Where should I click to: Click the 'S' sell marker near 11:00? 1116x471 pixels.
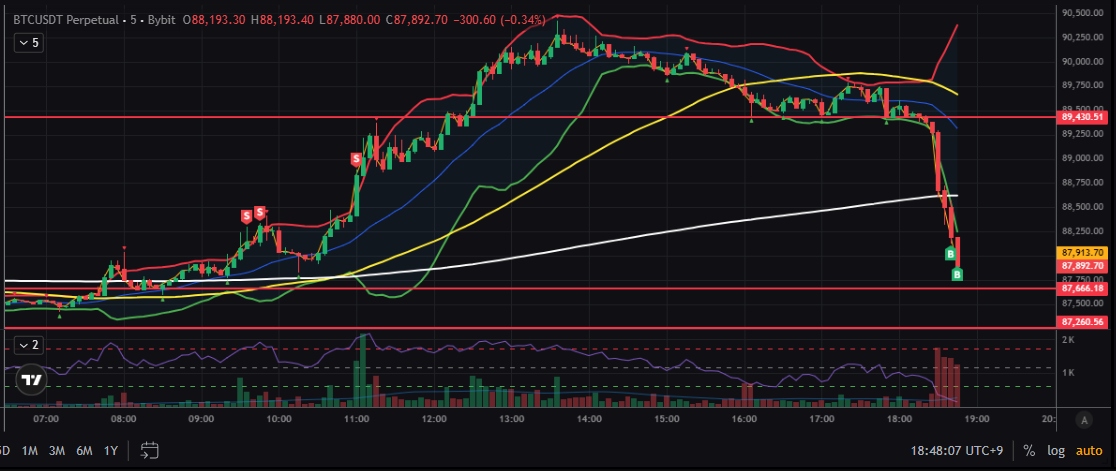pos(356,159)
